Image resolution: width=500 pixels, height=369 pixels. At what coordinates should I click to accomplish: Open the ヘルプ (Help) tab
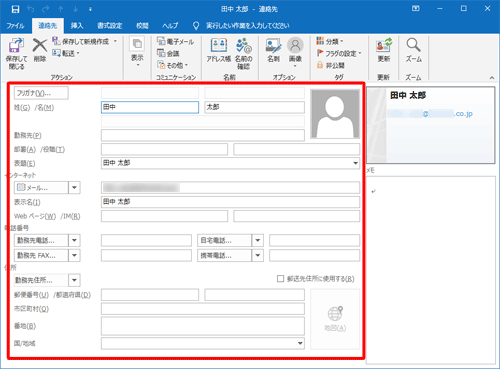(170, 26)
